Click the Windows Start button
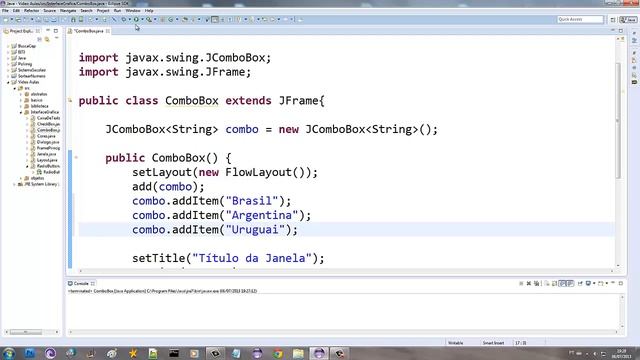 tap(9, 353)
